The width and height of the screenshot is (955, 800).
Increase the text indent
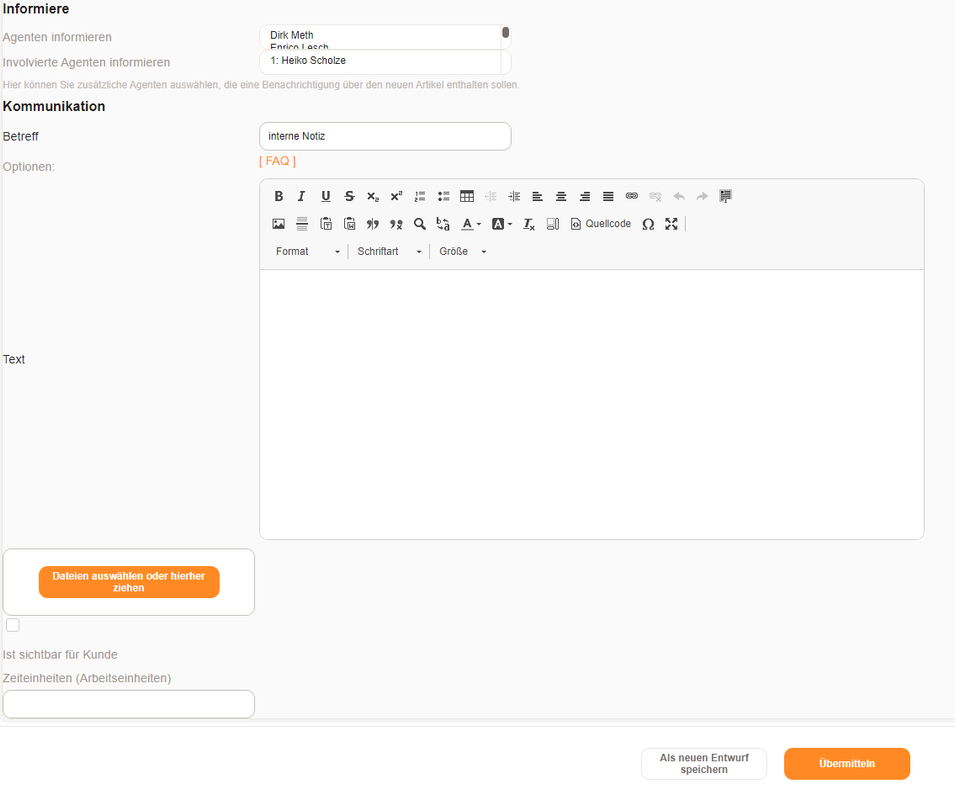coord(514,196)
